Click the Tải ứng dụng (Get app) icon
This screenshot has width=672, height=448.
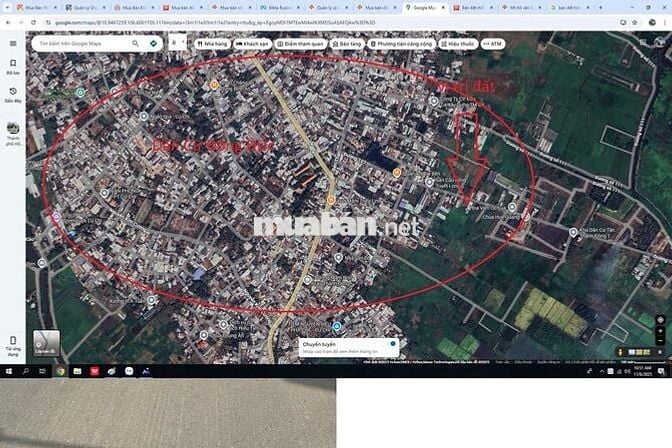coord(12,338)
